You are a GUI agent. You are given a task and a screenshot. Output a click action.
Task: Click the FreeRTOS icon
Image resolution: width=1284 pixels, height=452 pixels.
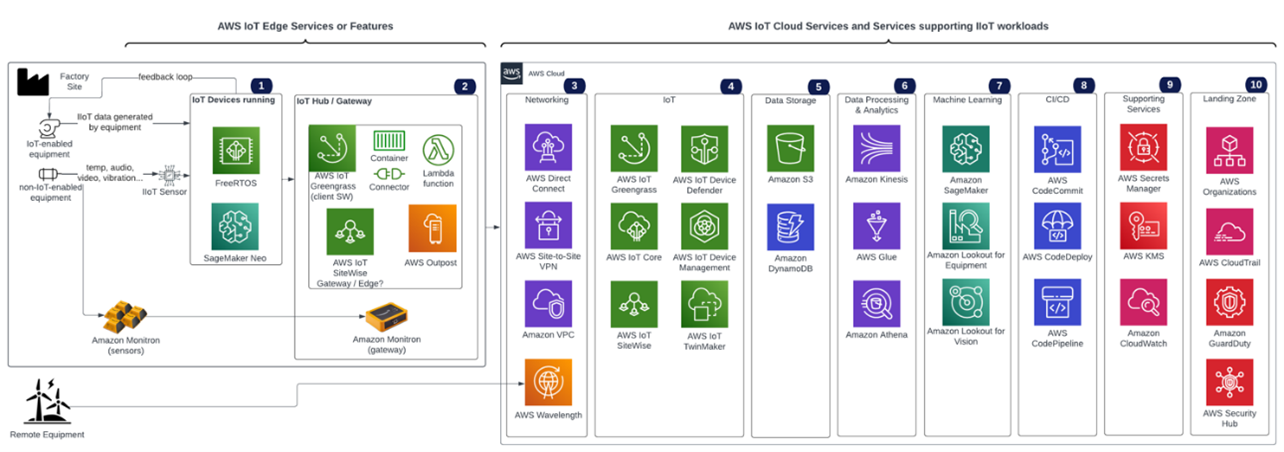235,150
